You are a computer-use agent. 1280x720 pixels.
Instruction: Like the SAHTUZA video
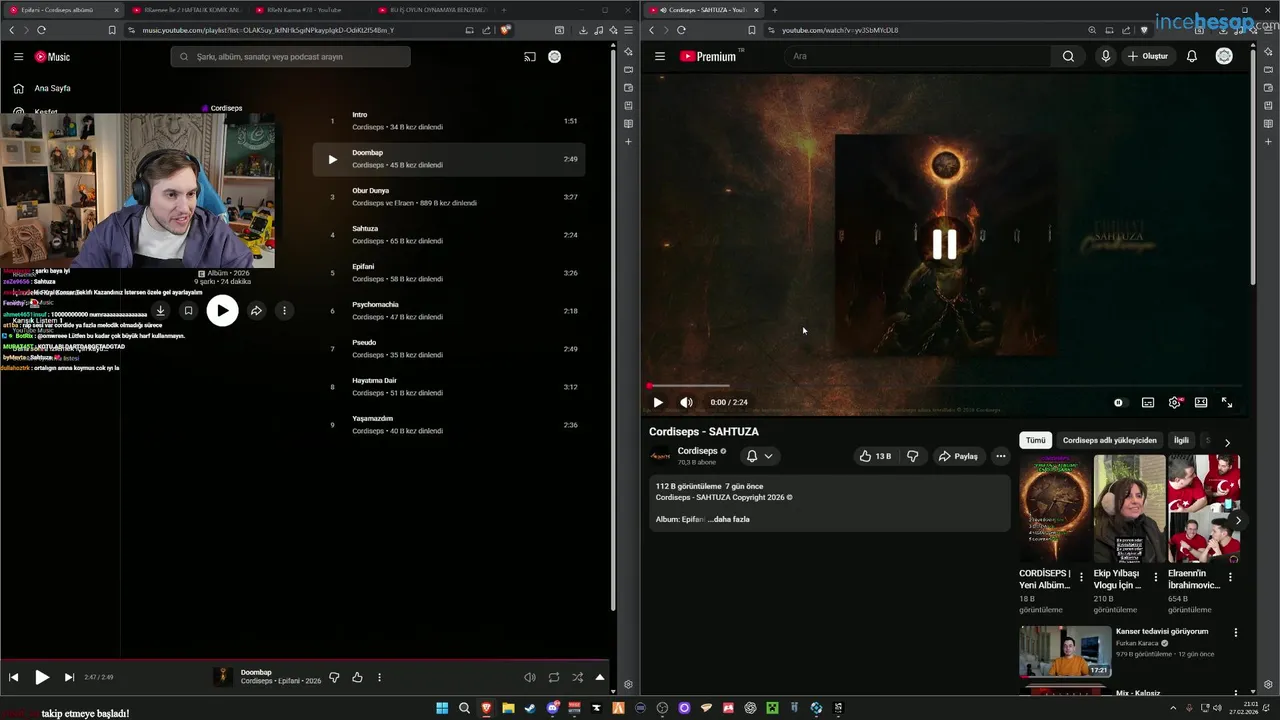875,456
